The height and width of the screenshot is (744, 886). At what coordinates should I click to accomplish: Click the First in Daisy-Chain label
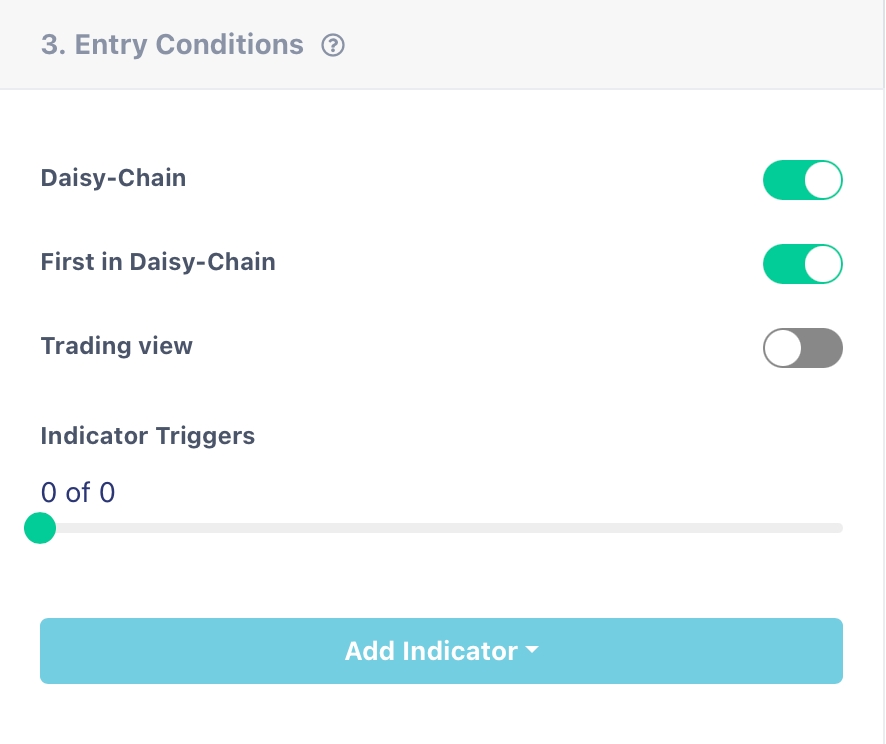point(158,262)
